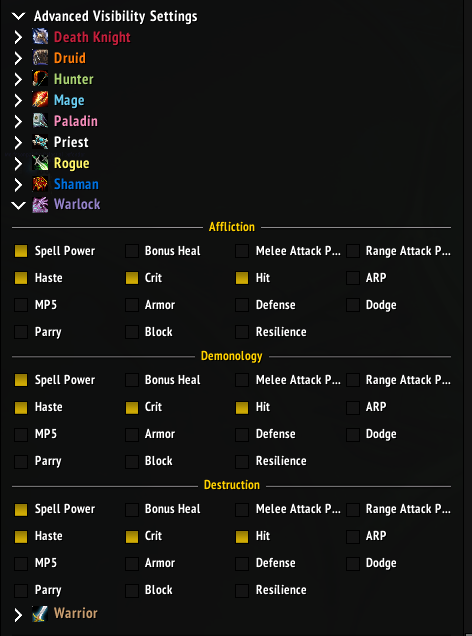Click the Paladin class icon
472x636 pixels.
point(40,121)
